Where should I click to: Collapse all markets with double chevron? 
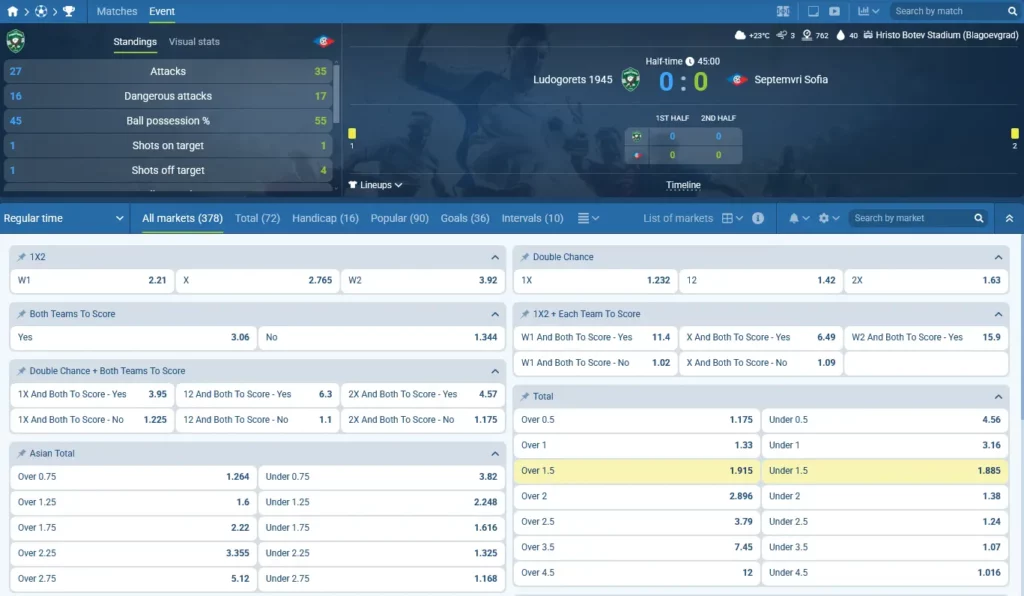pos(1009,218)
